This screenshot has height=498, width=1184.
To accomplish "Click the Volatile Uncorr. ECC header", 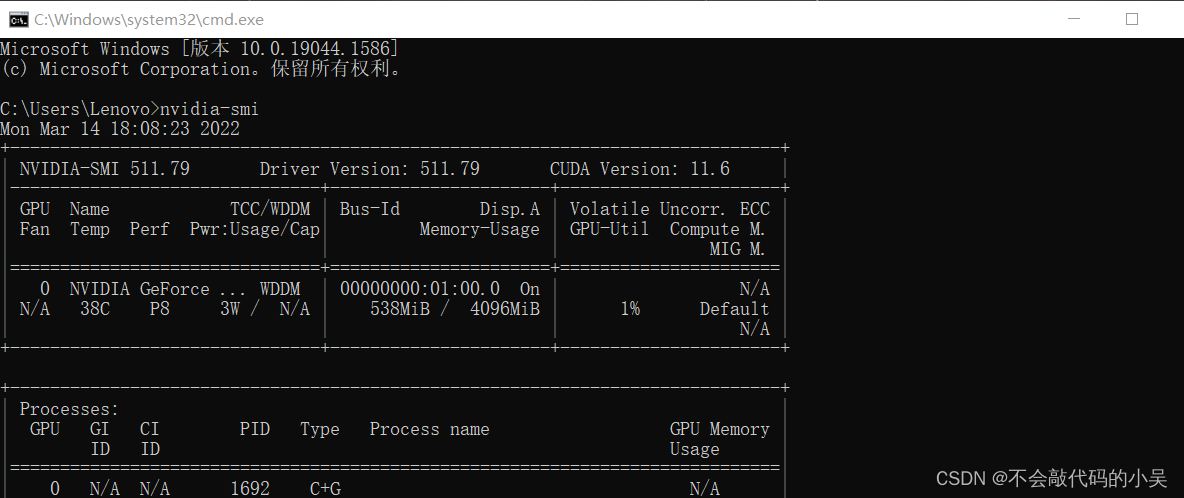I will point(669,209).
